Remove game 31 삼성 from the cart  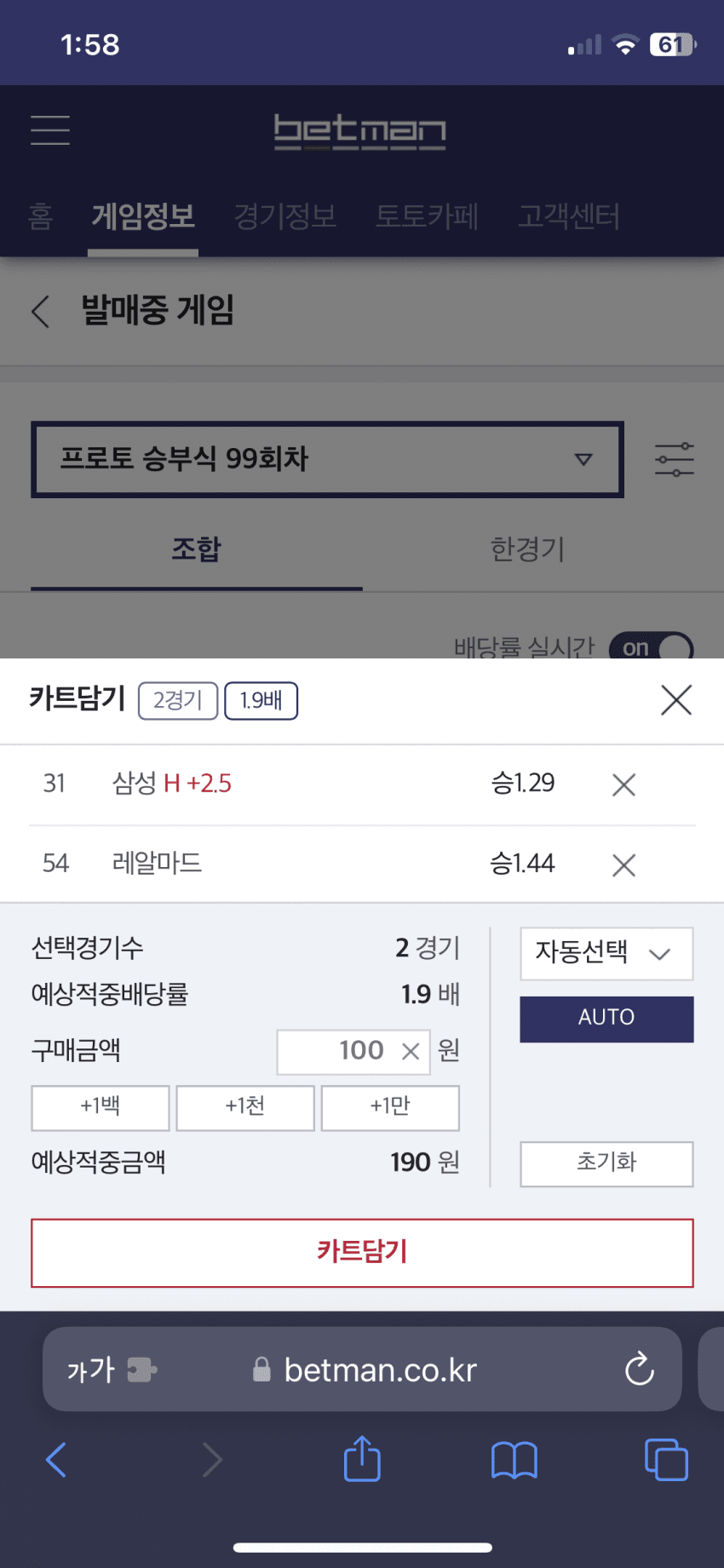pyautogui.click(x=623, y=784)
